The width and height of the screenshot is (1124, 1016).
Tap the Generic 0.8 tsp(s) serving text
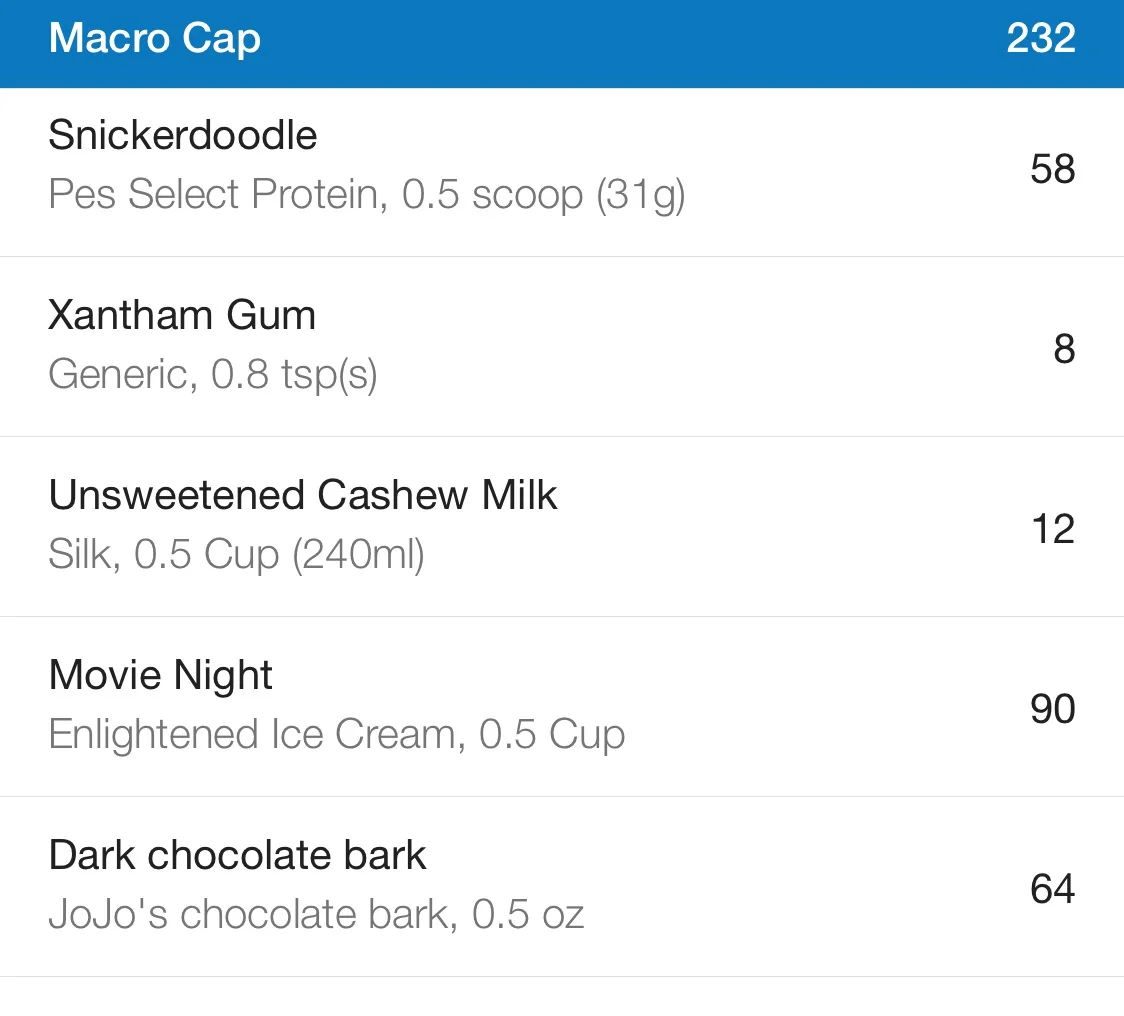pos(213,375)
